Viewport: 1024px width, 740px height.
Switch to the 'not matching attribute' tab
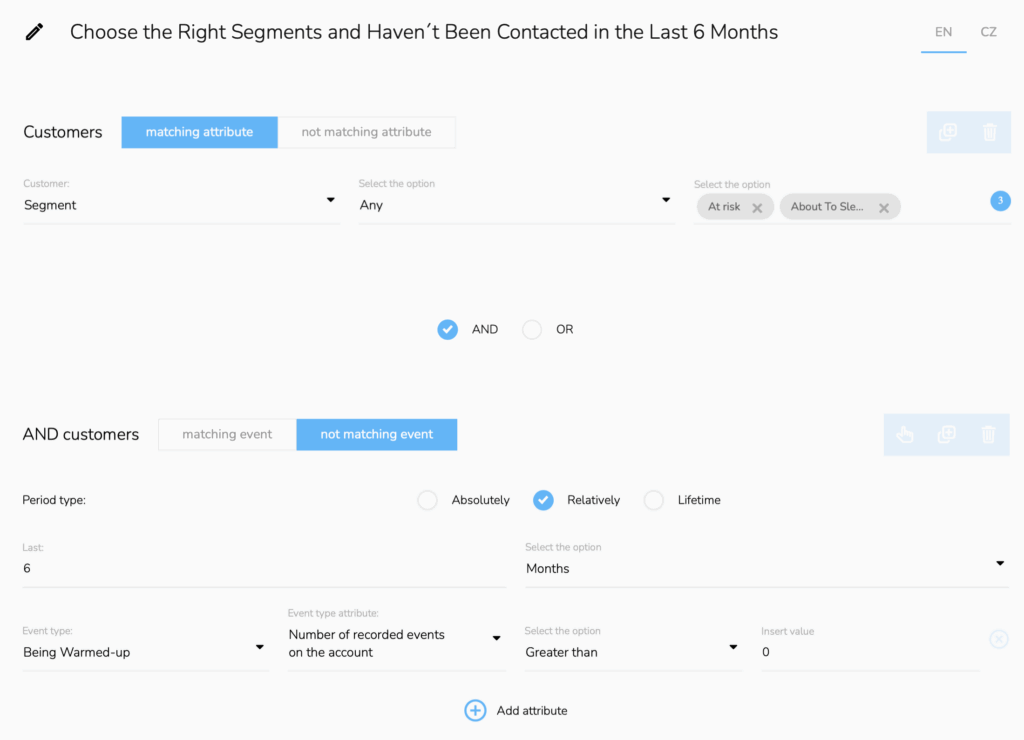tap(366, 132)
